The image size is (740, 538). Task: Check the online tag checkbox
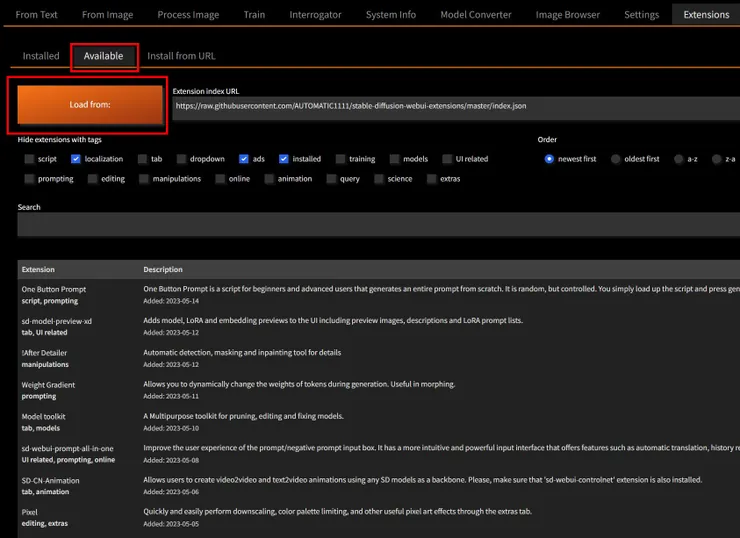coord(220,179)
